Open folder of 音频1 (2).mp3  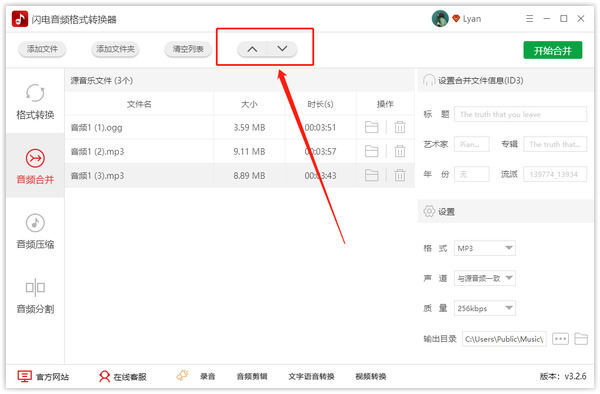[x=372, y=151]
